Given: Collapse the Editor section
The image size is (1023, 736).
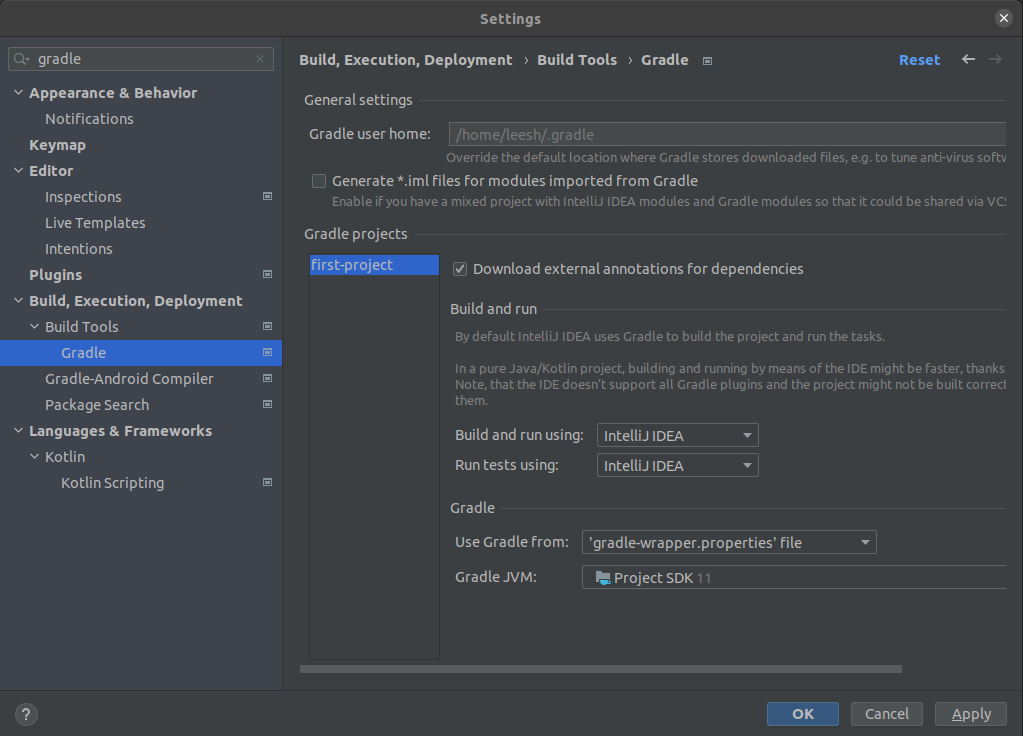Looking at the screenshot, I should pyautogui.click(x=18, y=170).
